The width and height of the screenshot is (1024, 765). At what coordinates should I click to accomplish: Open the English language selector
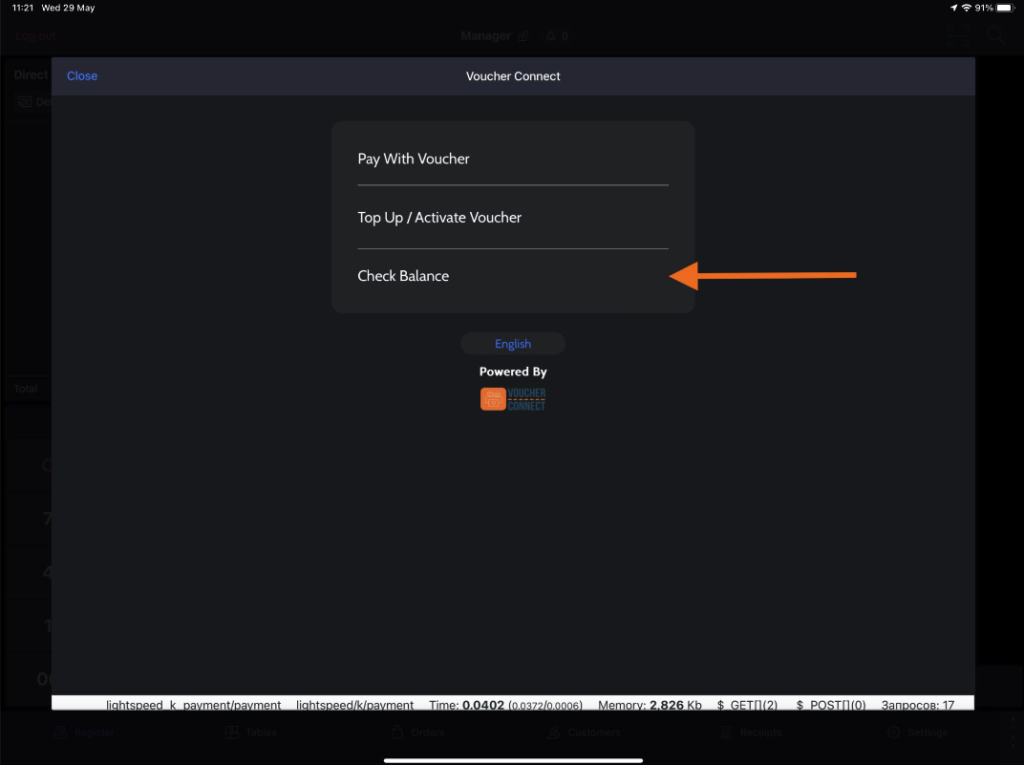512,344
